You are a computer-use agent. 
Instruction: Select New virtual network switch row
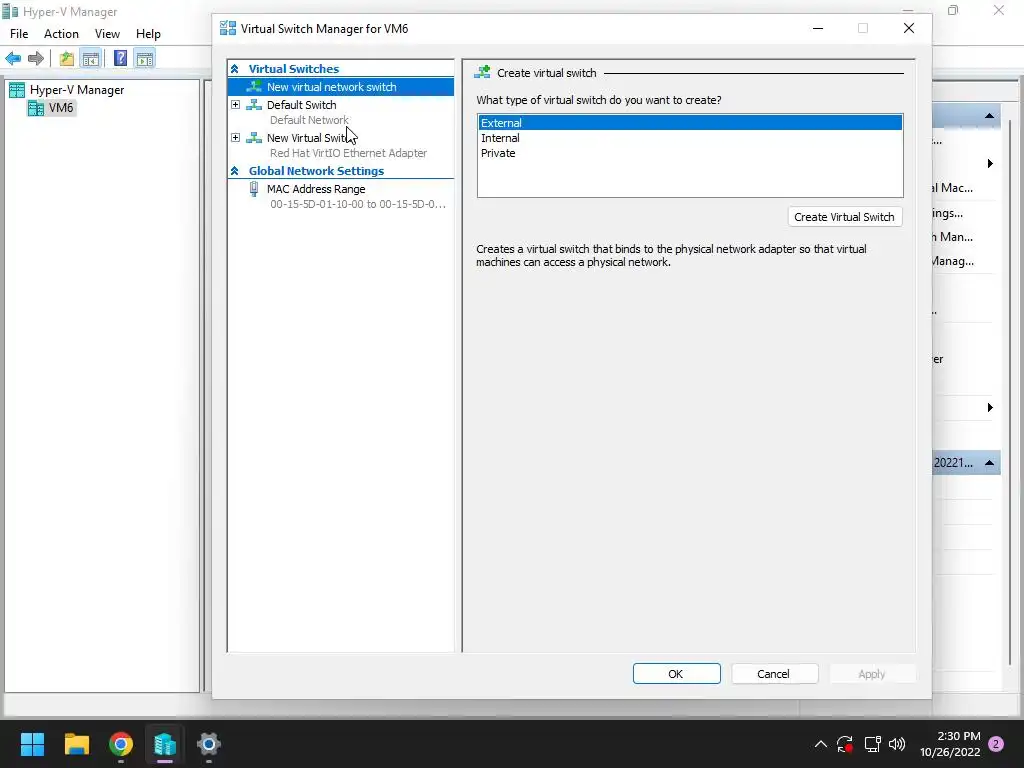click(340, 87)
